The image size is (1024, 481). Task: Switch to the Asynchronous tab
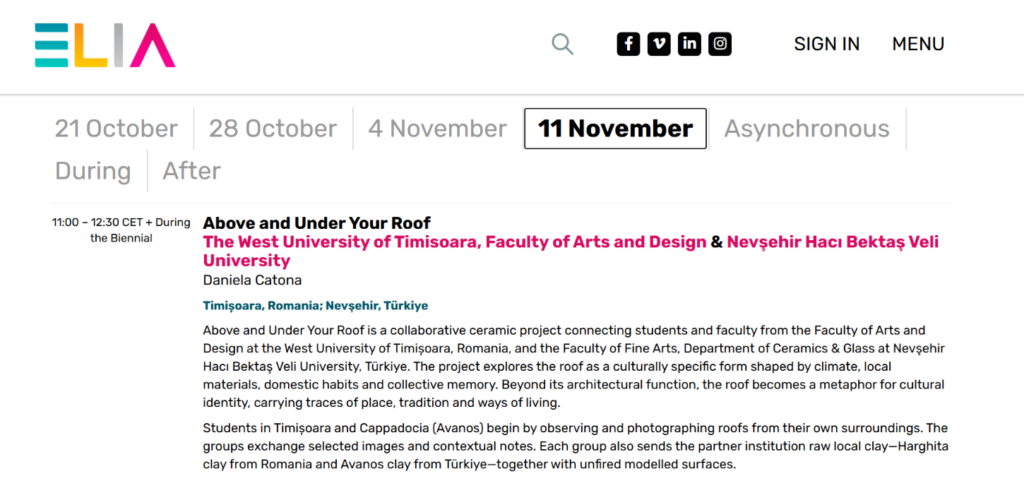(x=807, y=129)
